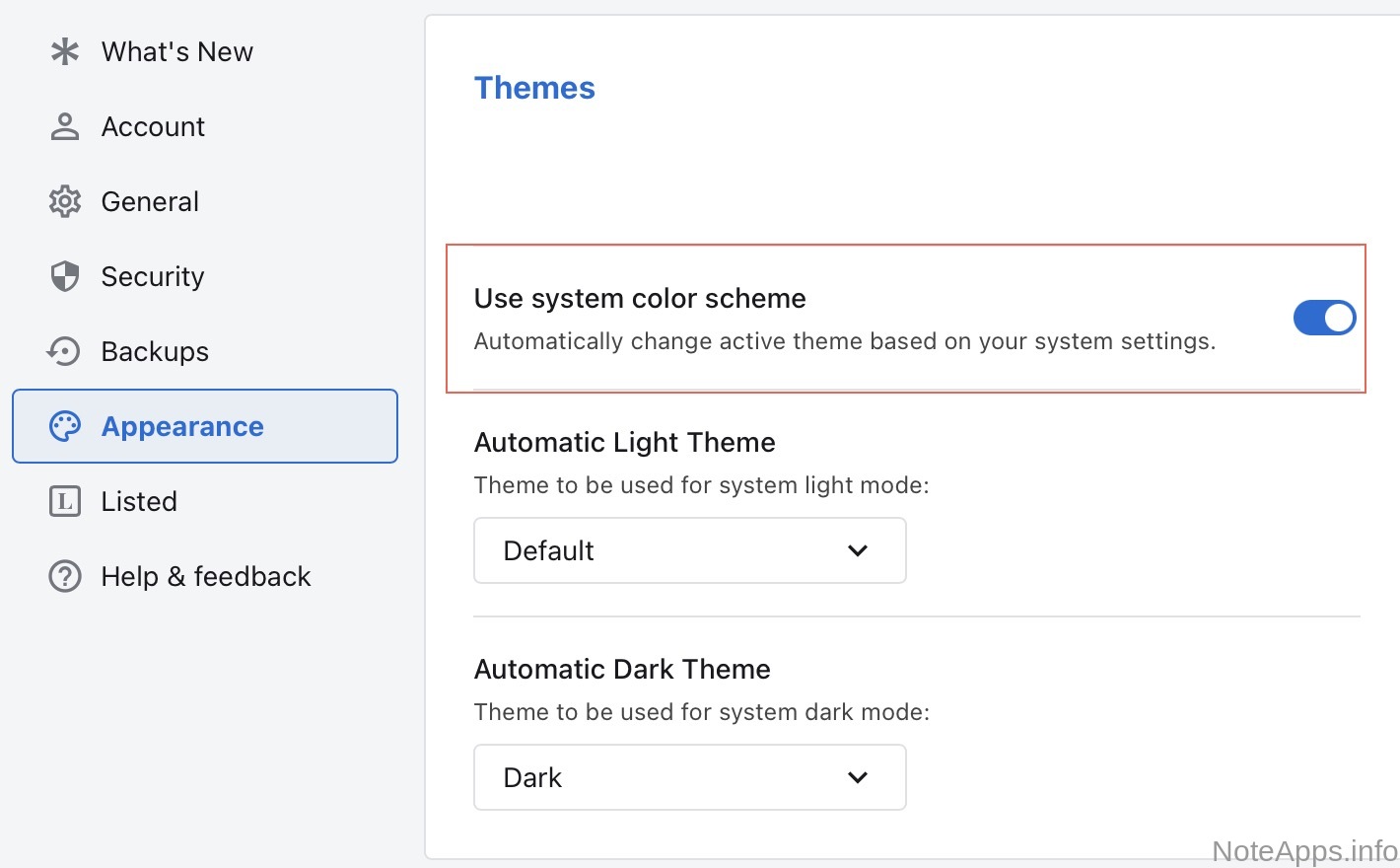
Task: Click the Help question mark icon
Action: [65, 576]
